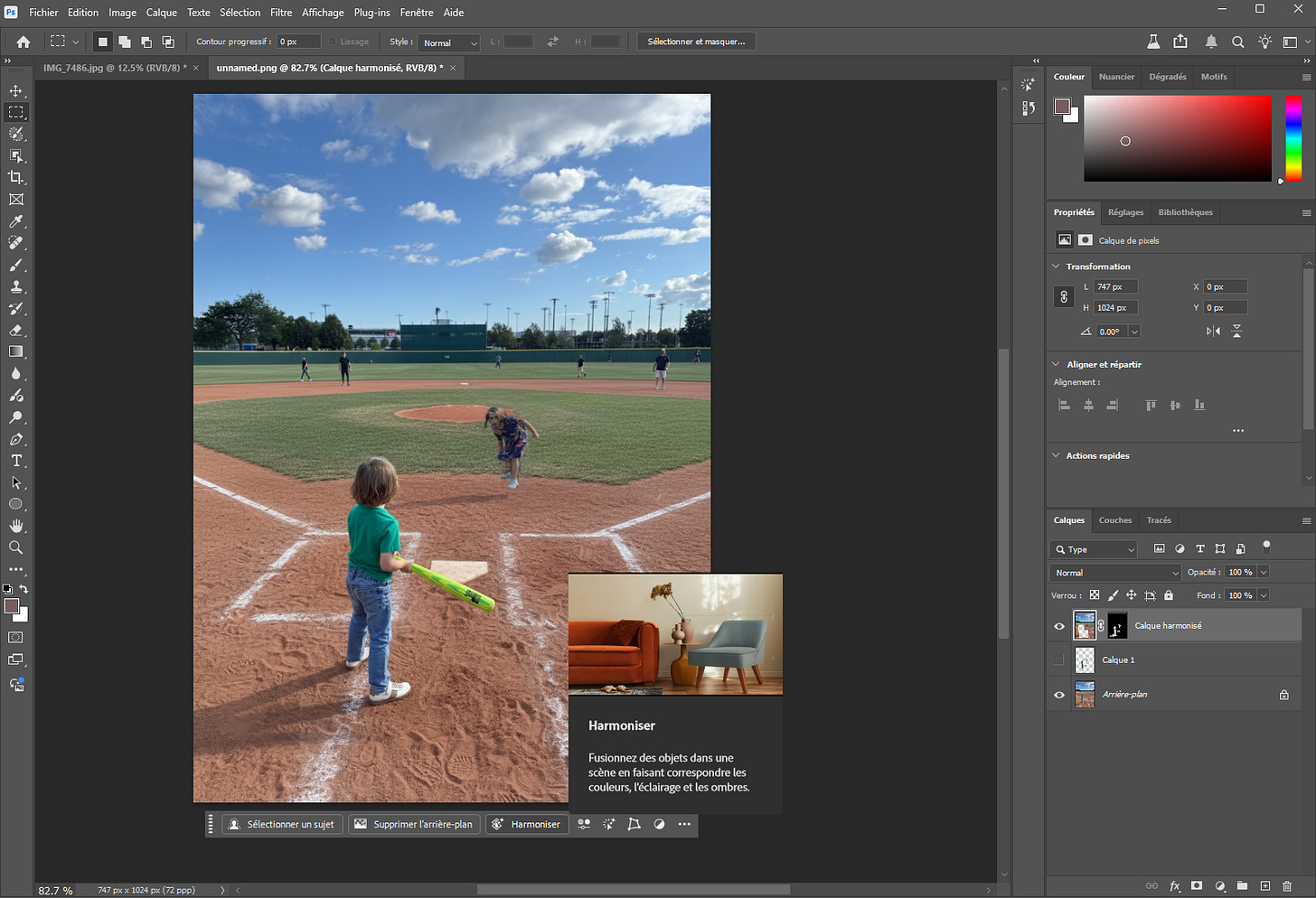Show the Calque 1 layer
Viewport: 1316px width, 898px height.
click(x=1059, y=660)
